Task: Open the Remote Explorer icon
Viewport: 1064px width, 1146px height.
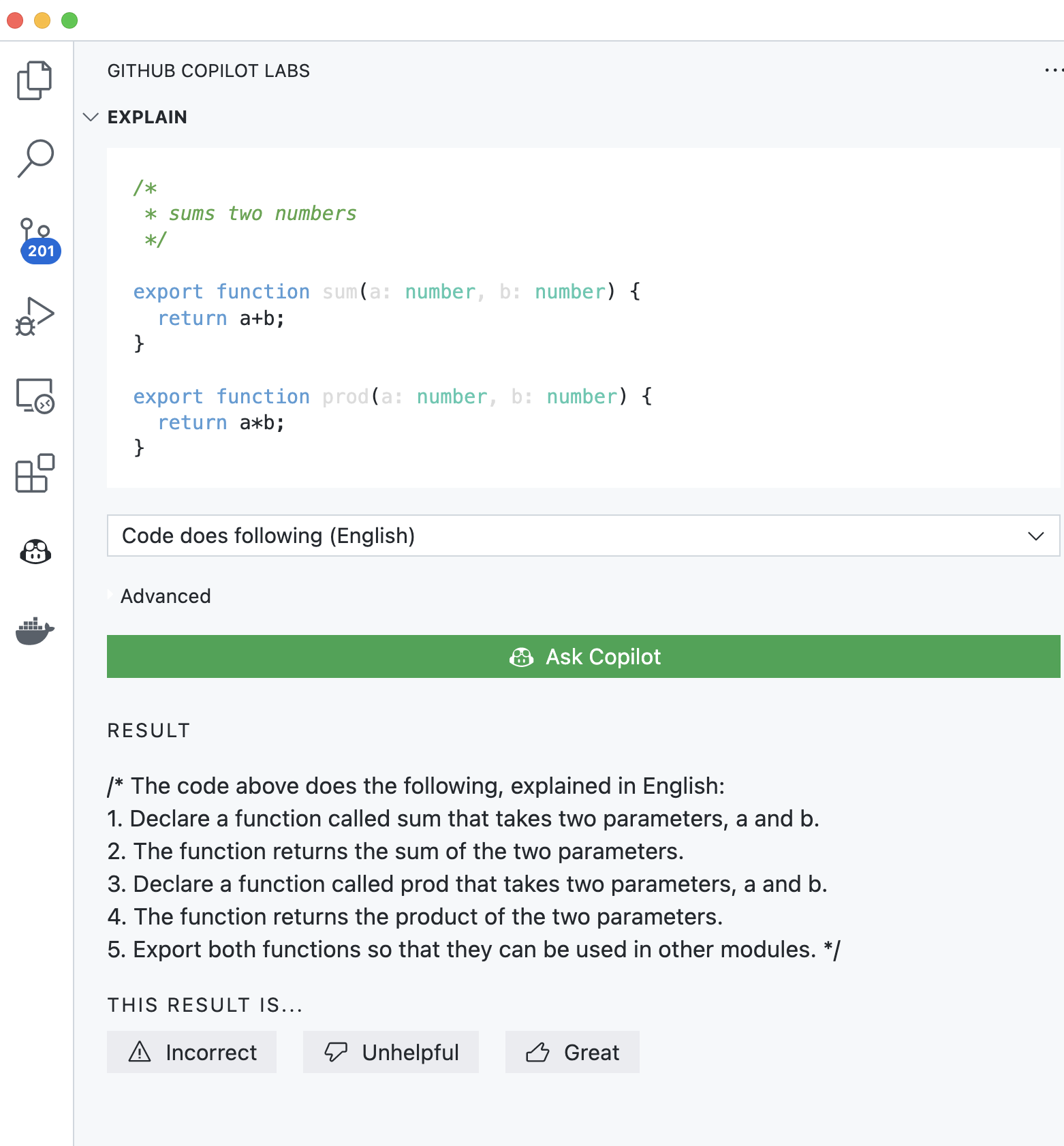Action: [x=35, y=396]
